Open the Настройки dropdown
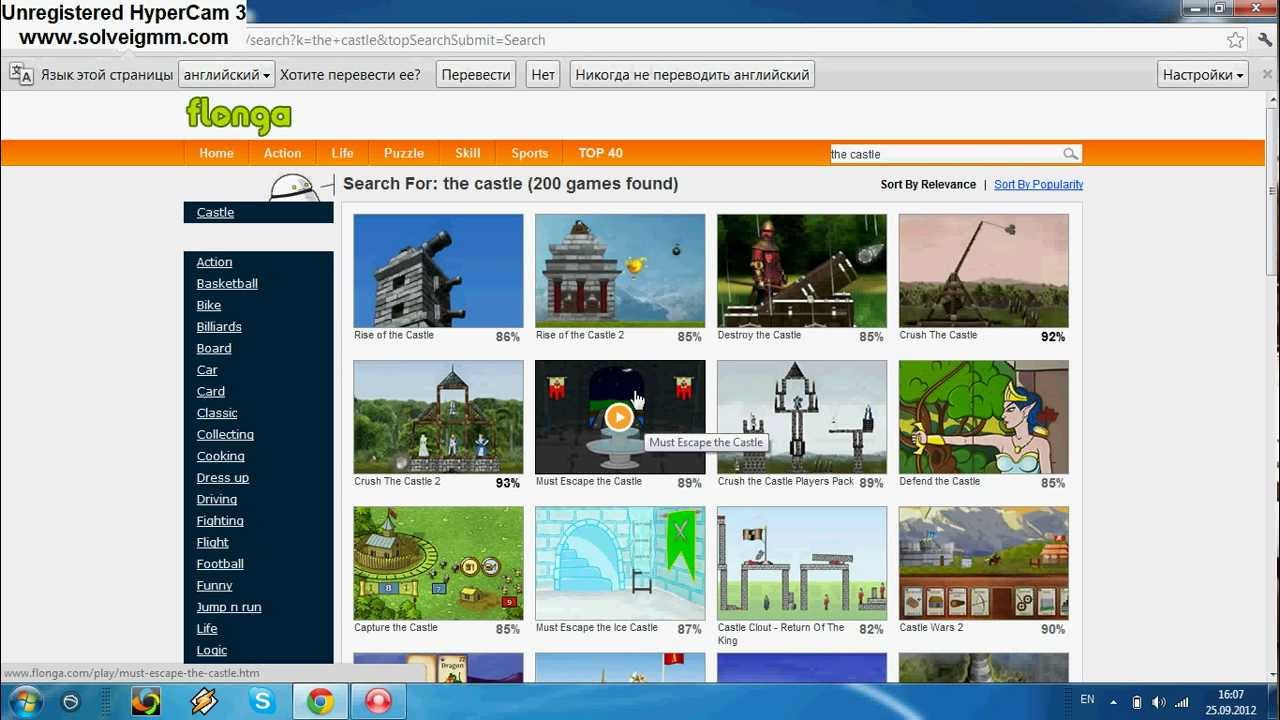 coord(1203,75)
